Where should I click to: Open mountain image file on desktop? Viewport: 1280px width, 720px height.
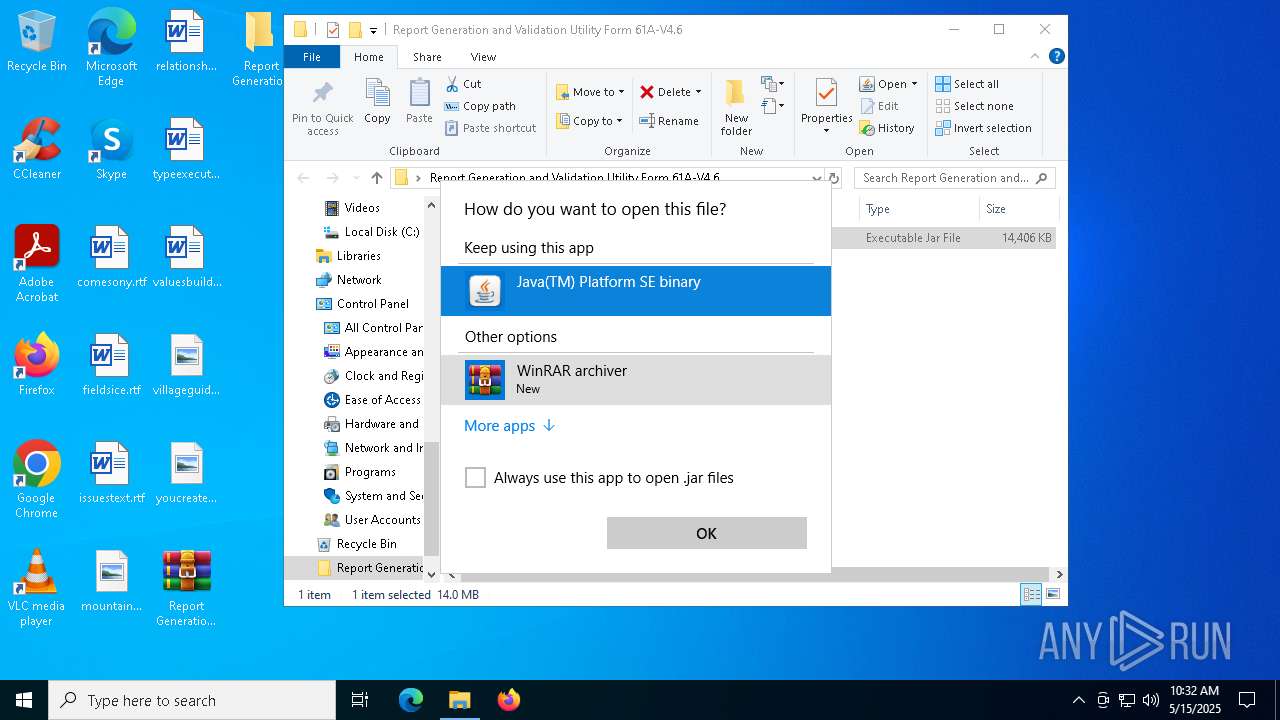click(111, 581)
